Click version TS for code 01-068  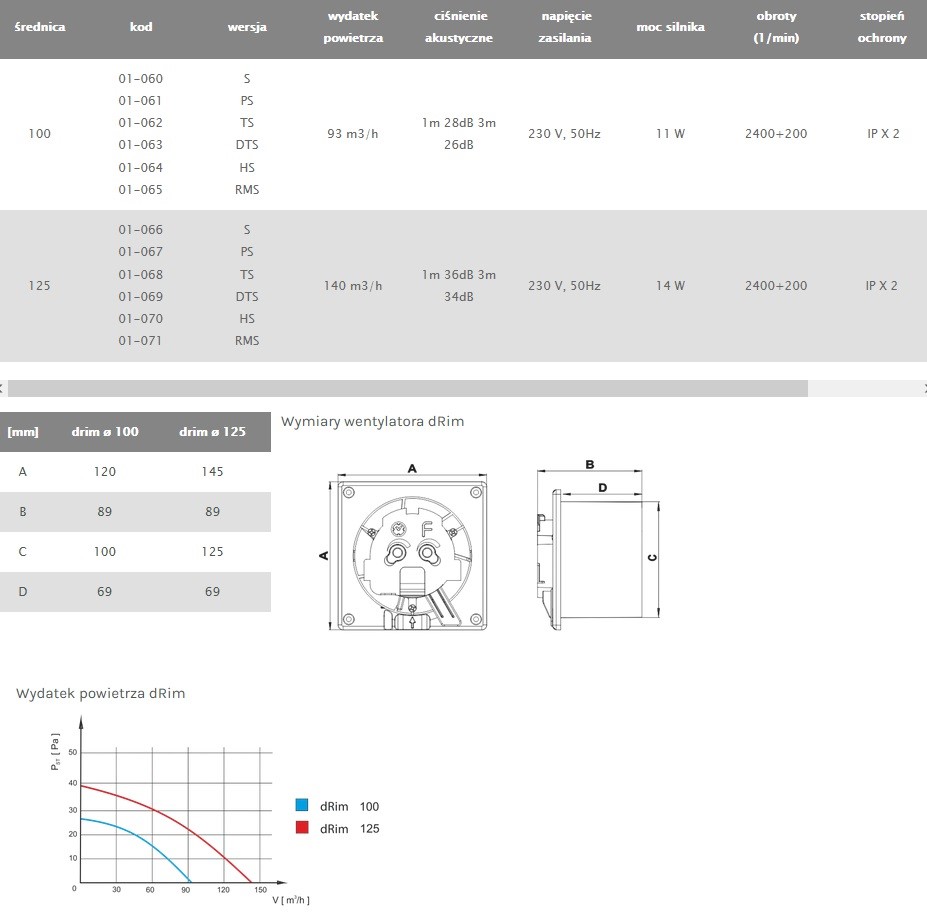coord(247,274)
